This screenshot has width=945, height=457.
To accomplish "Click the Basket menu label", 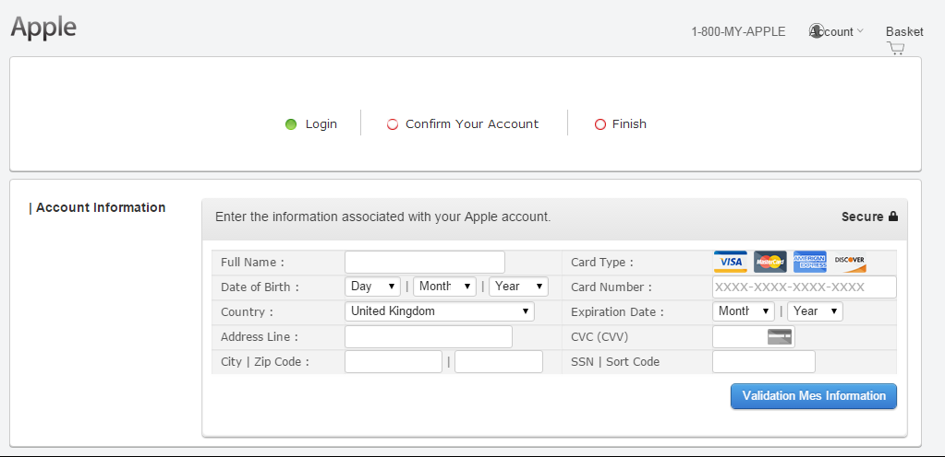I will coord(904,32).
